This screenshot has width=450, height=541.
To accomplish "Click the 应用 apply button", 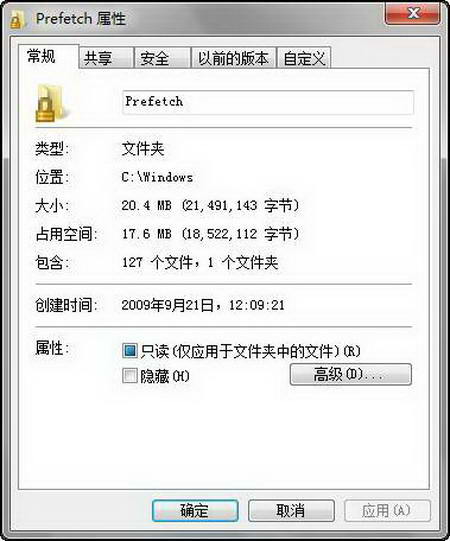I will point(387,510).
